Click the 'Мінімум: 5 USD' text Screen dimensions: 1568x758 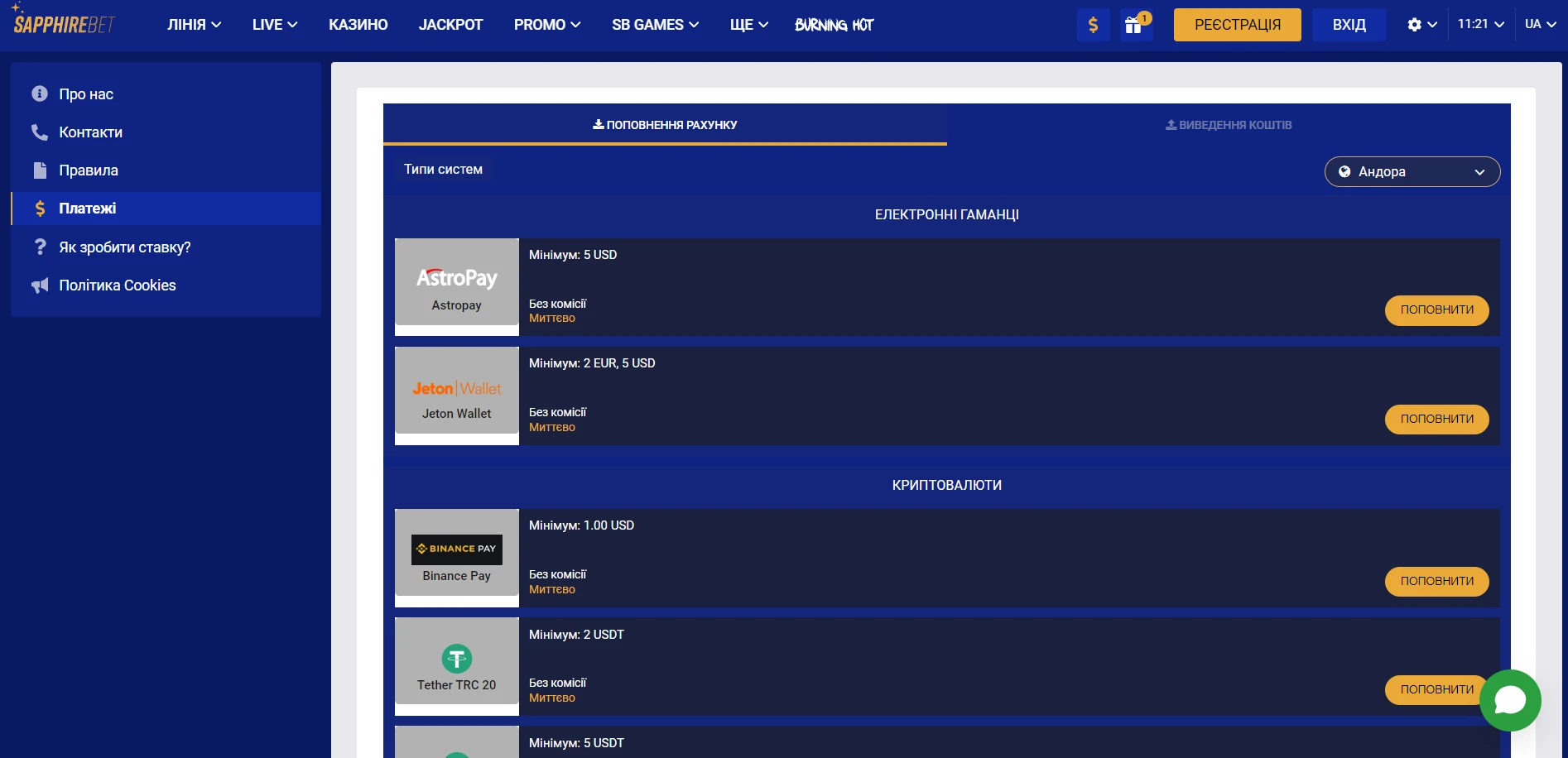point(573,255)
